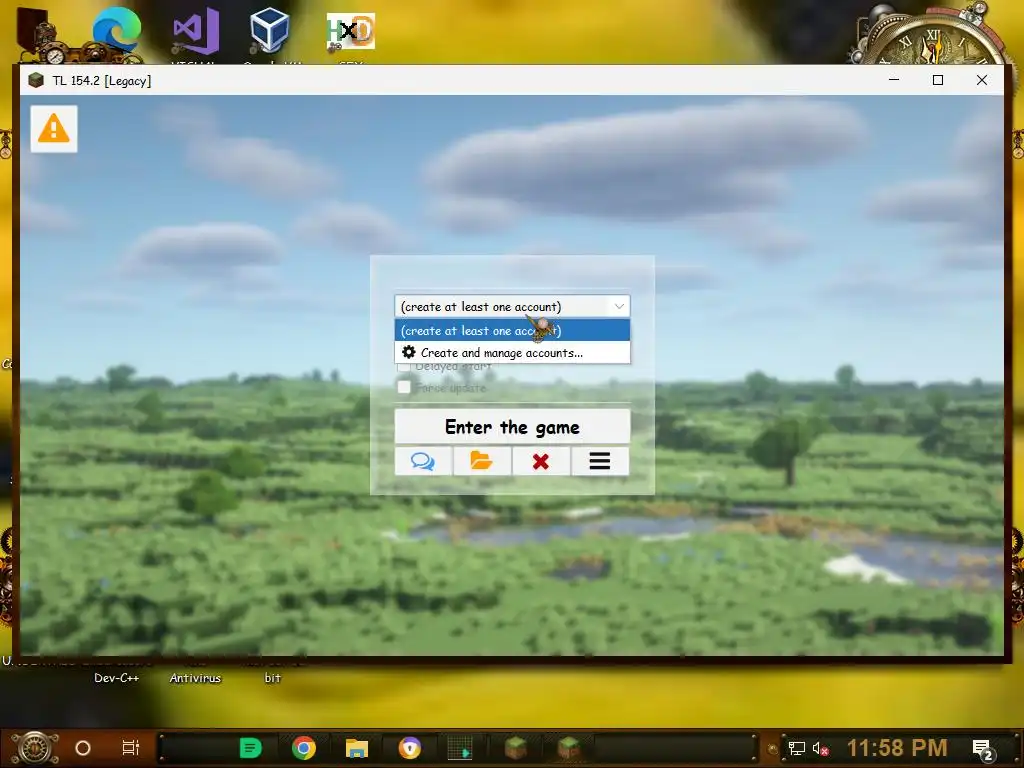The width and height of the screenshot is (1024, 768).
Task: Click the Cortana circle search icon
Action: click(x=83, y=748)
